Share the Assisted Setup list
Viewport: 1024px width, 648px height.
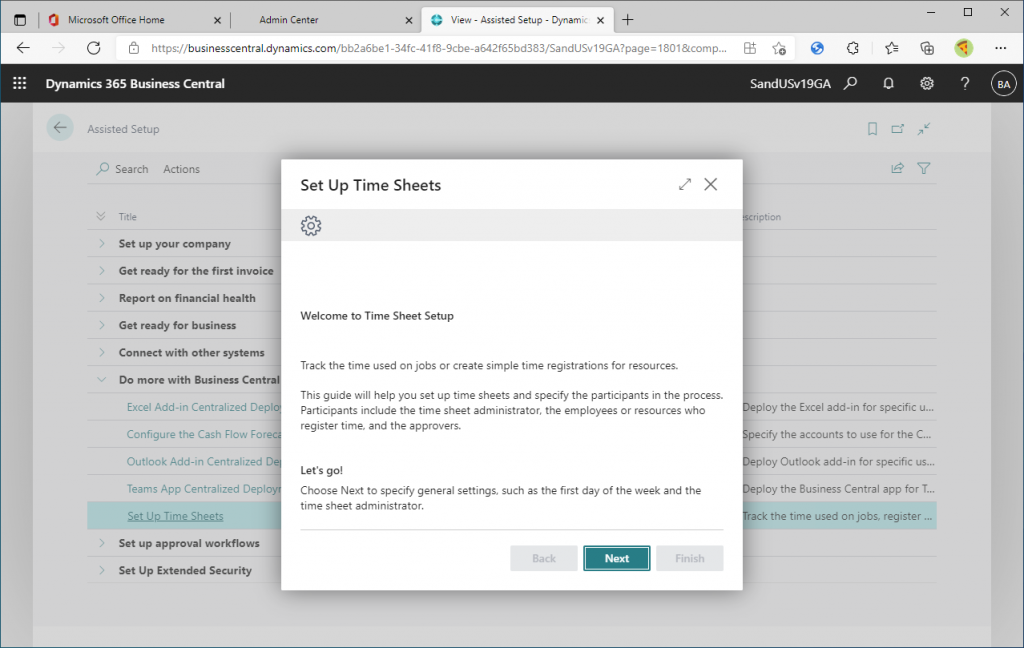[x=898, y=169]
